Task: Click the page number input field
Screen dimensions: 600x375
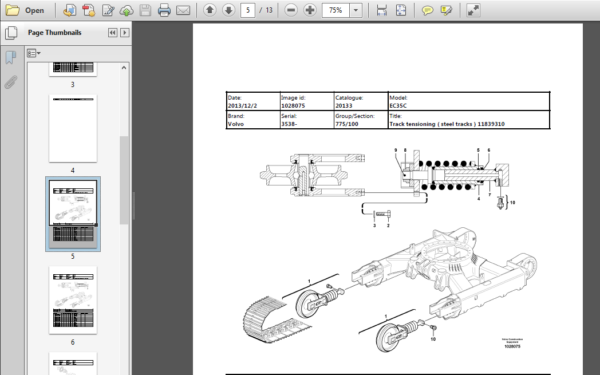Action: (248, 10)
